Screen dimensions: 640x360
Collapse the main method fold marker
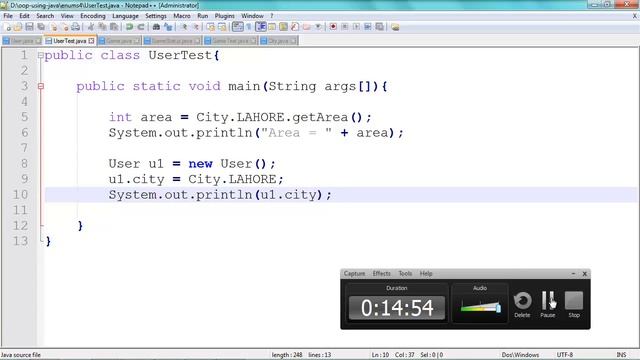pyautogui.click(x=40, y=86)
